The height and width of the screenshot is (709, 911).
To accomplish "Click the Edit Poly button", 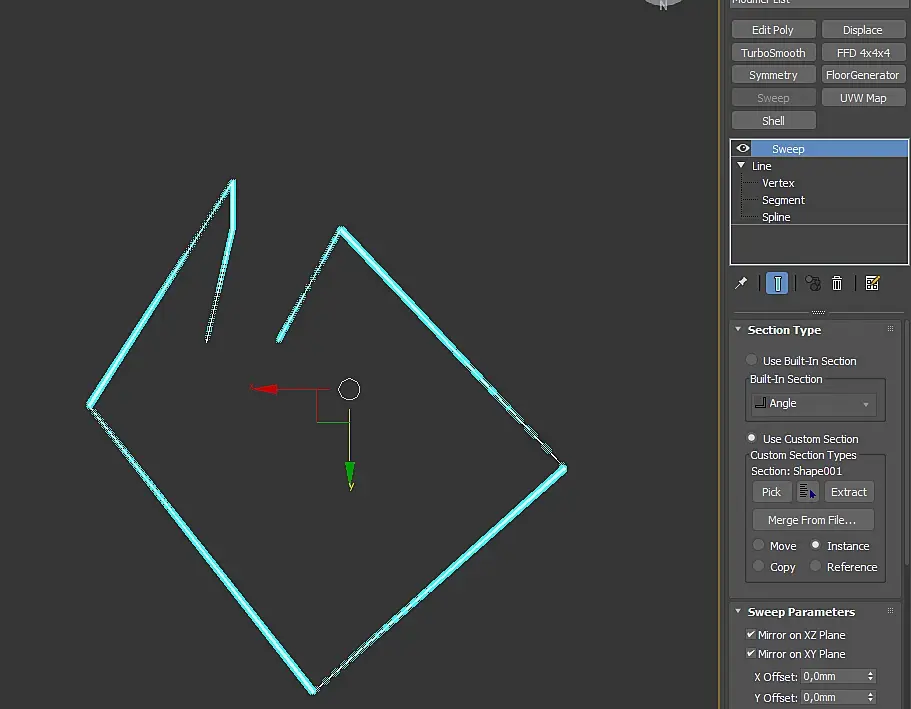I will (773, 30).
